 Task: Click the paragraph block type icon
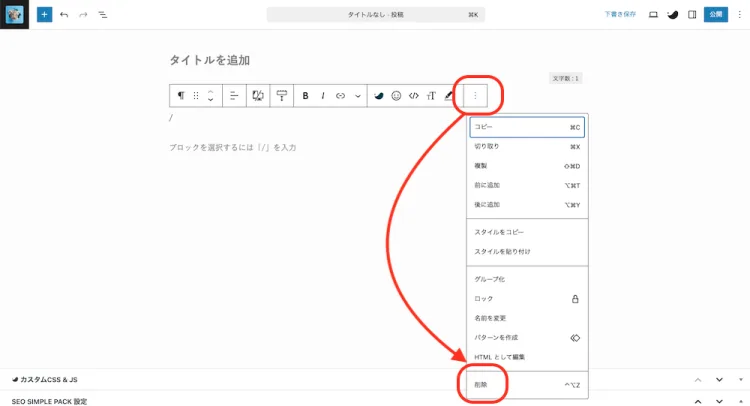(x=181, y=96)
